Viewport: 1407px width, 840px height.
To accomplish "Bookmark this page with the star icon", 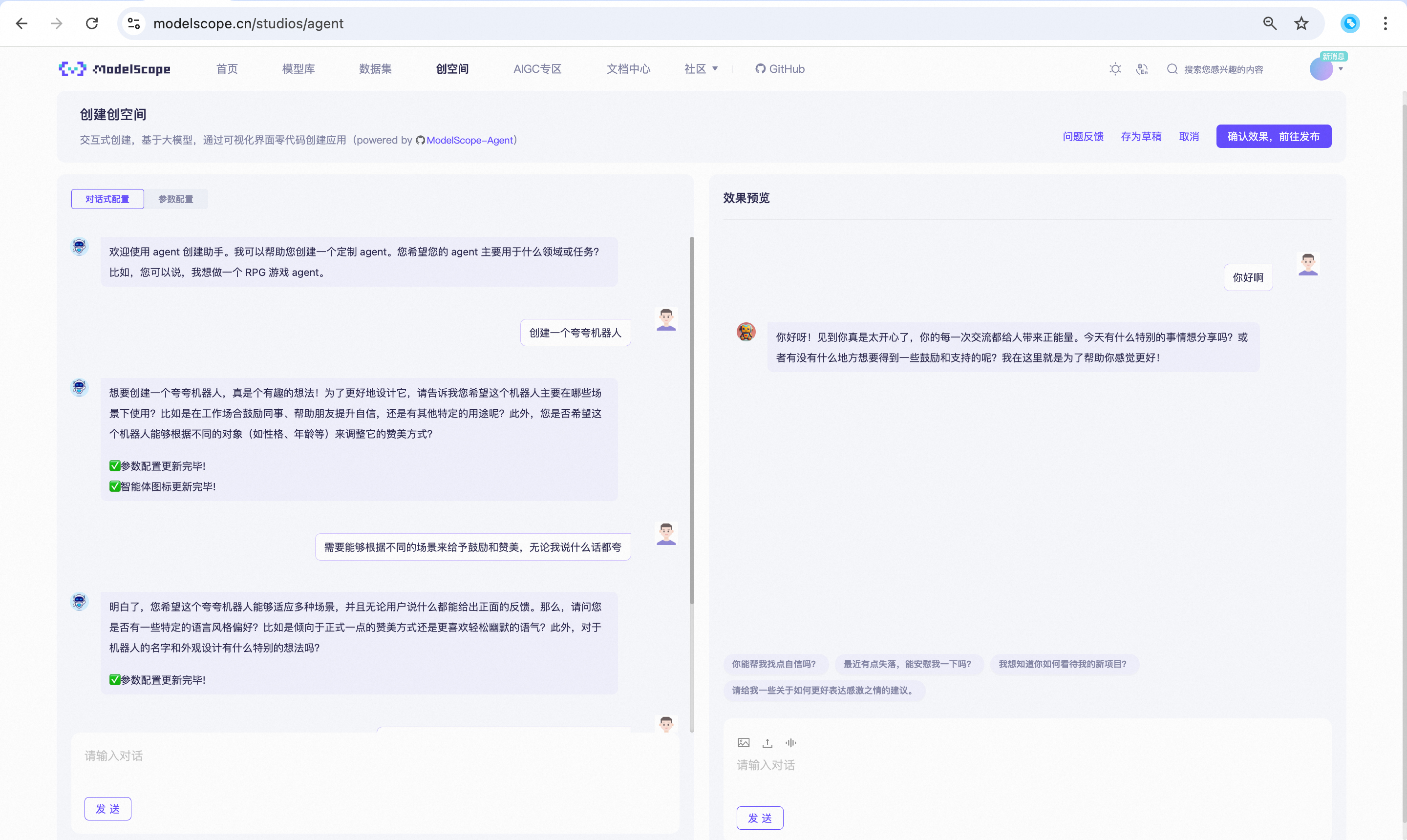I will [x=1301, y=23].
